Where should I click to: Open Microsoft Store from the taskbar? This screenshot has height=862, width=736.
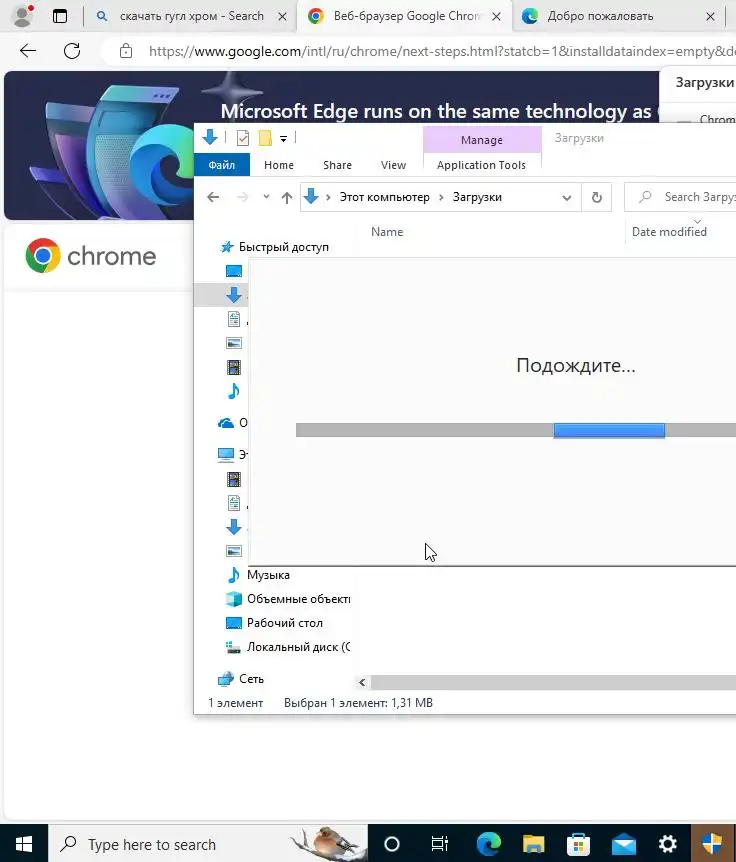coord(578,843)
